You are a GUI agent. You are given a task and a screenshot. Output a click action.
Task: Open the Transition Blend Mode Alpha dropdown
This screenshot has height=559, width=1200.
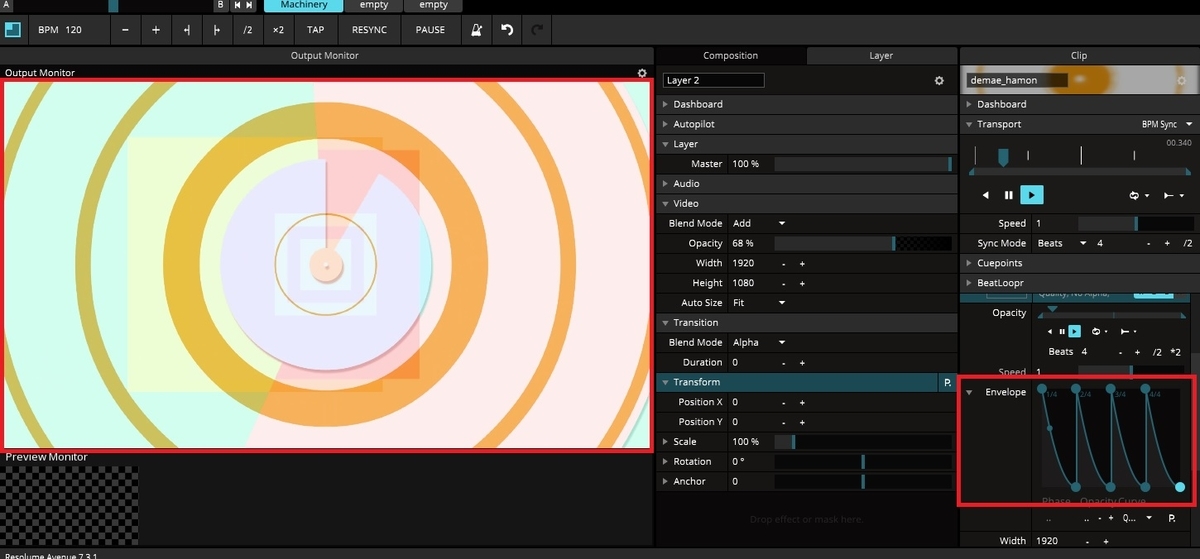pyautogui.click(x=759, y=342)
